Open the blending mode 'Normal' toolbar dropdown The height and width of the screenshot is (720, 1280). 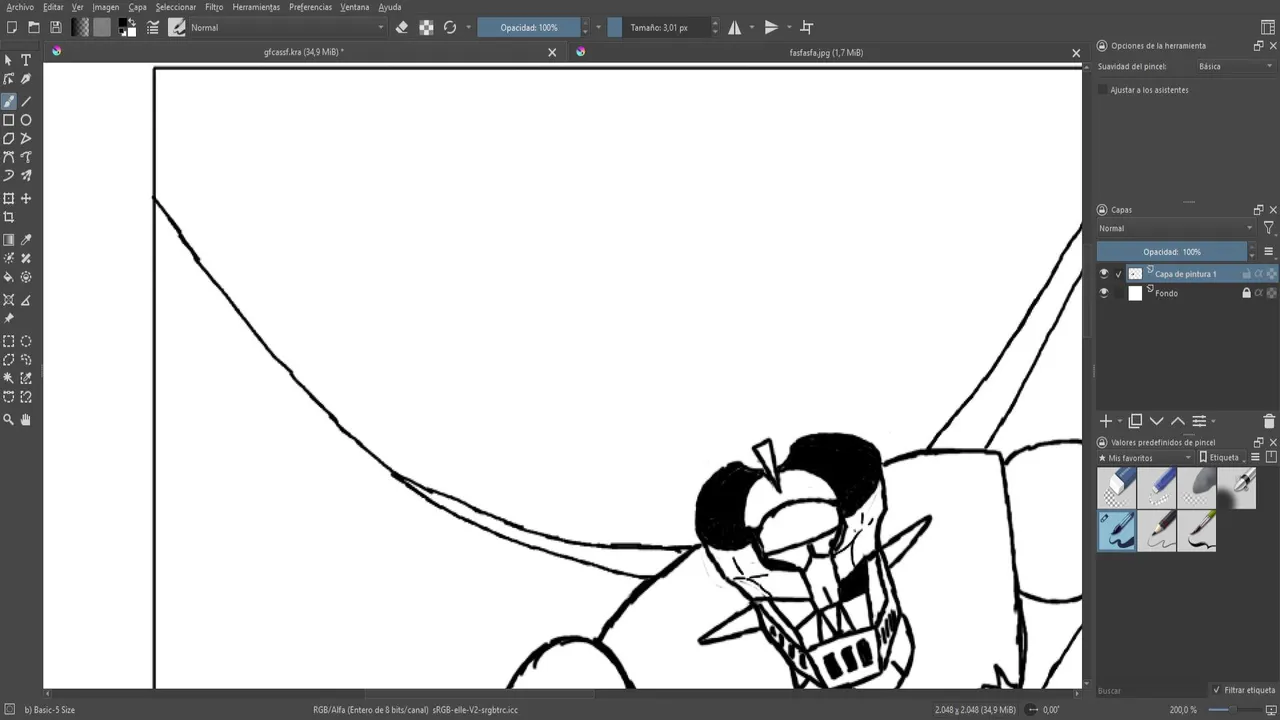pyautogui.click(x=286, y=27)
